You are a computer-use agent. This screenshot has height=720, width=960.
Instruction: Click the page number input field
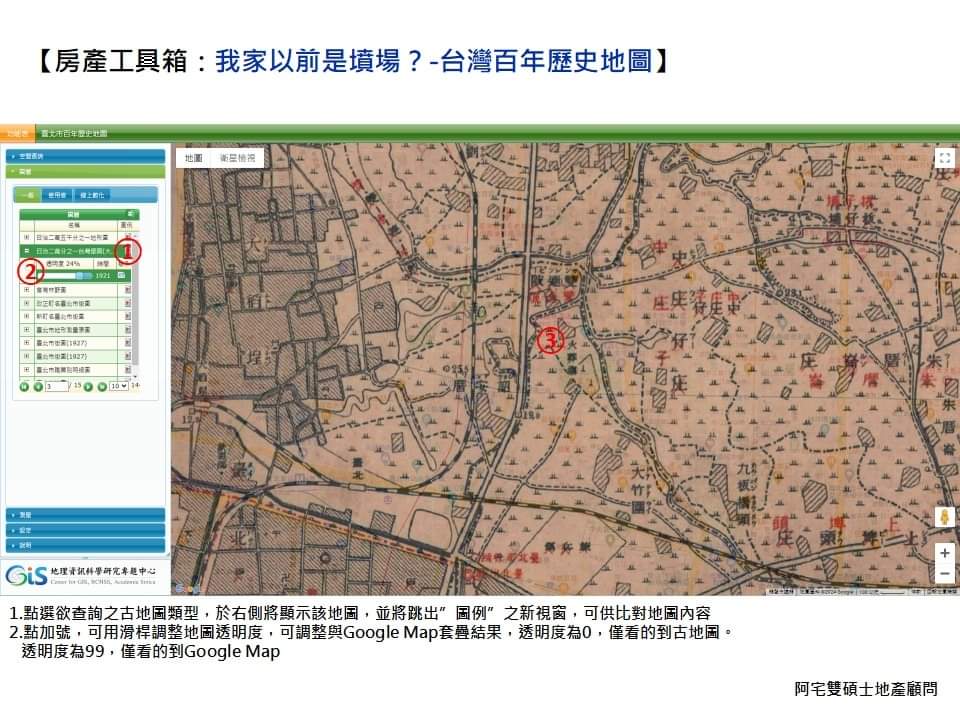57,387
